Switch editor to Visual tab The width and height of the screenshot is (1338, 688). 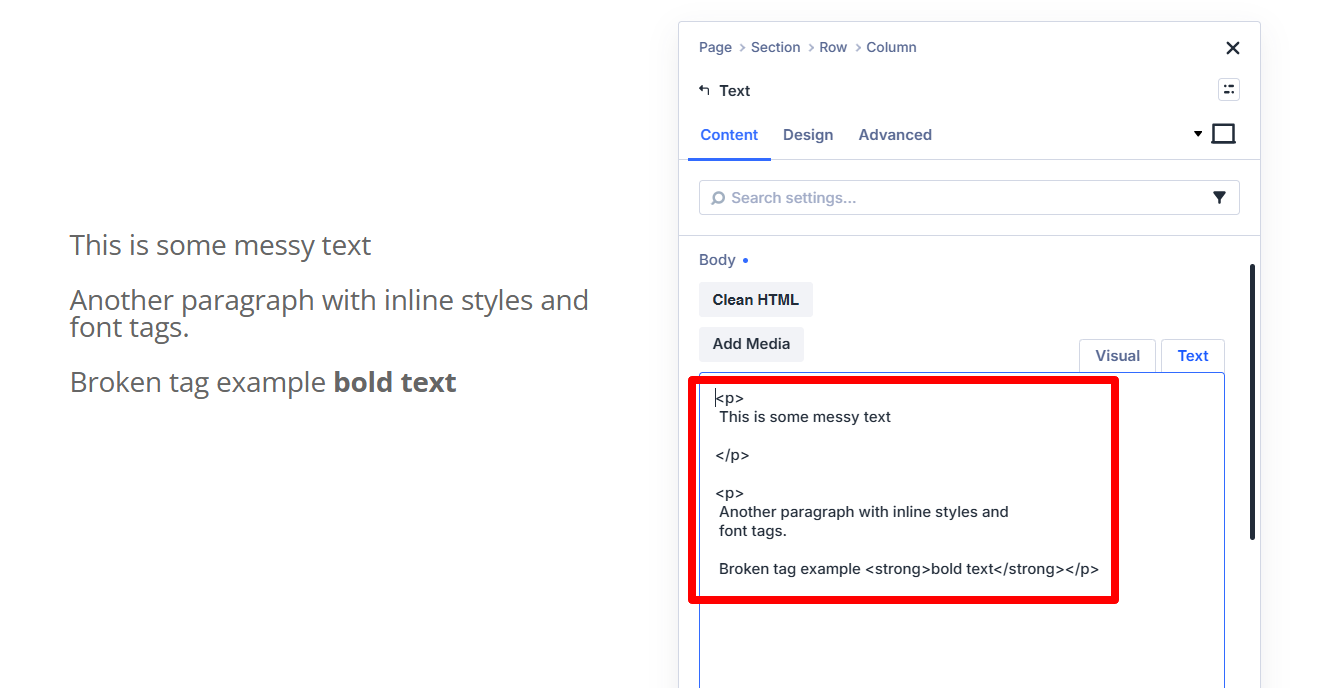[1117, 356]
